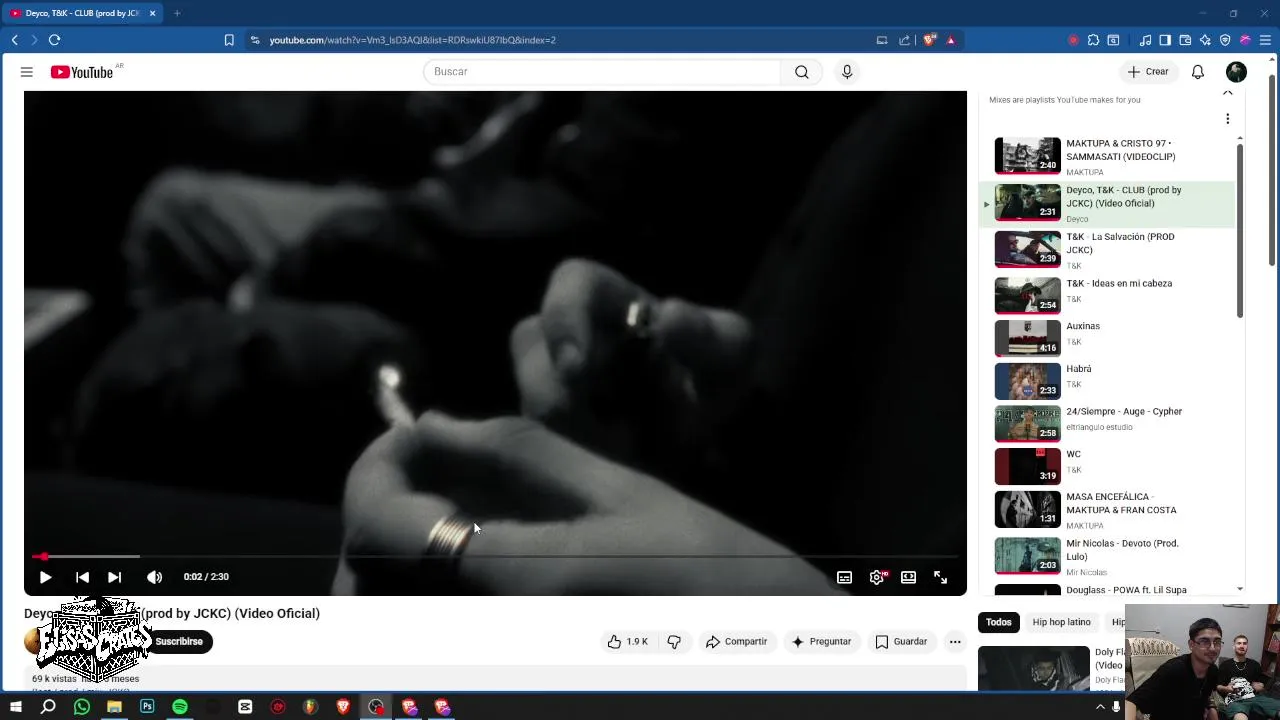The image size is (1280, 720).
Task: Open the Leo AI sparkle icon
Action: [x=1205, y=40]
